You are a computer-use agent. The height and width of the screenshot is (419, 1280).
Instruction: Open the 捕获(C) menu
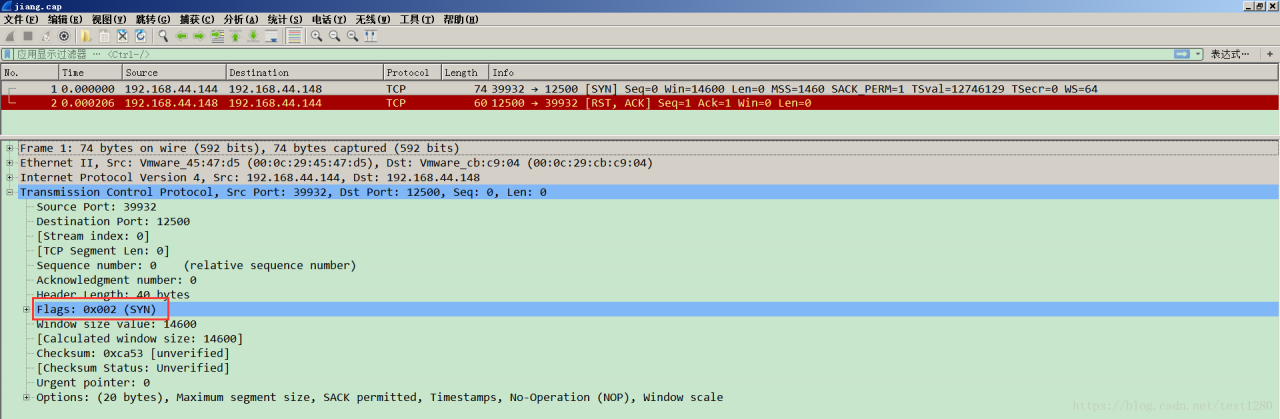(197, 19)
